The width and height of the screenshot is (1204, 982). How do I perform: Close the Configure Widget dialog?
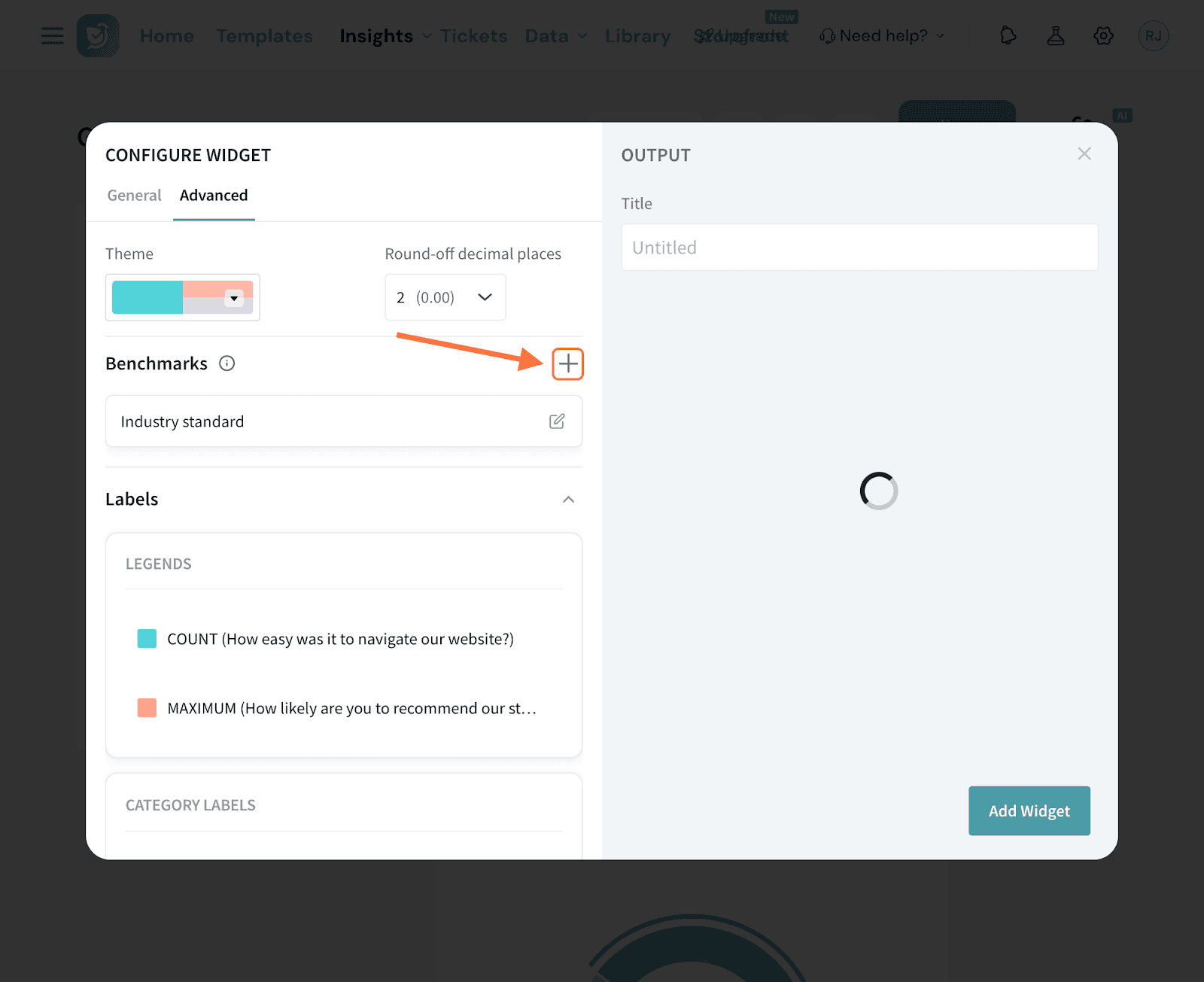tap(1084, 154)
